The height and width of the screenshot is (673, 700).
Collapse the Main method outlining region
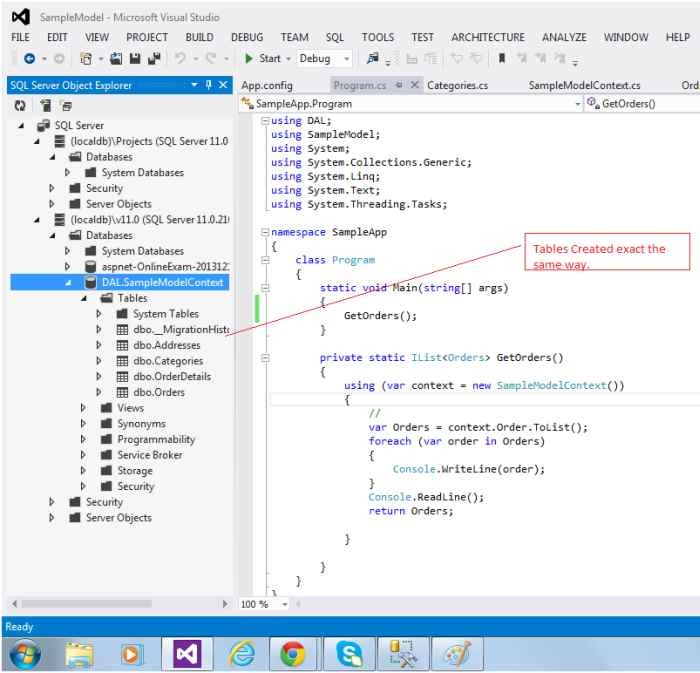click(x=265, y=288)
